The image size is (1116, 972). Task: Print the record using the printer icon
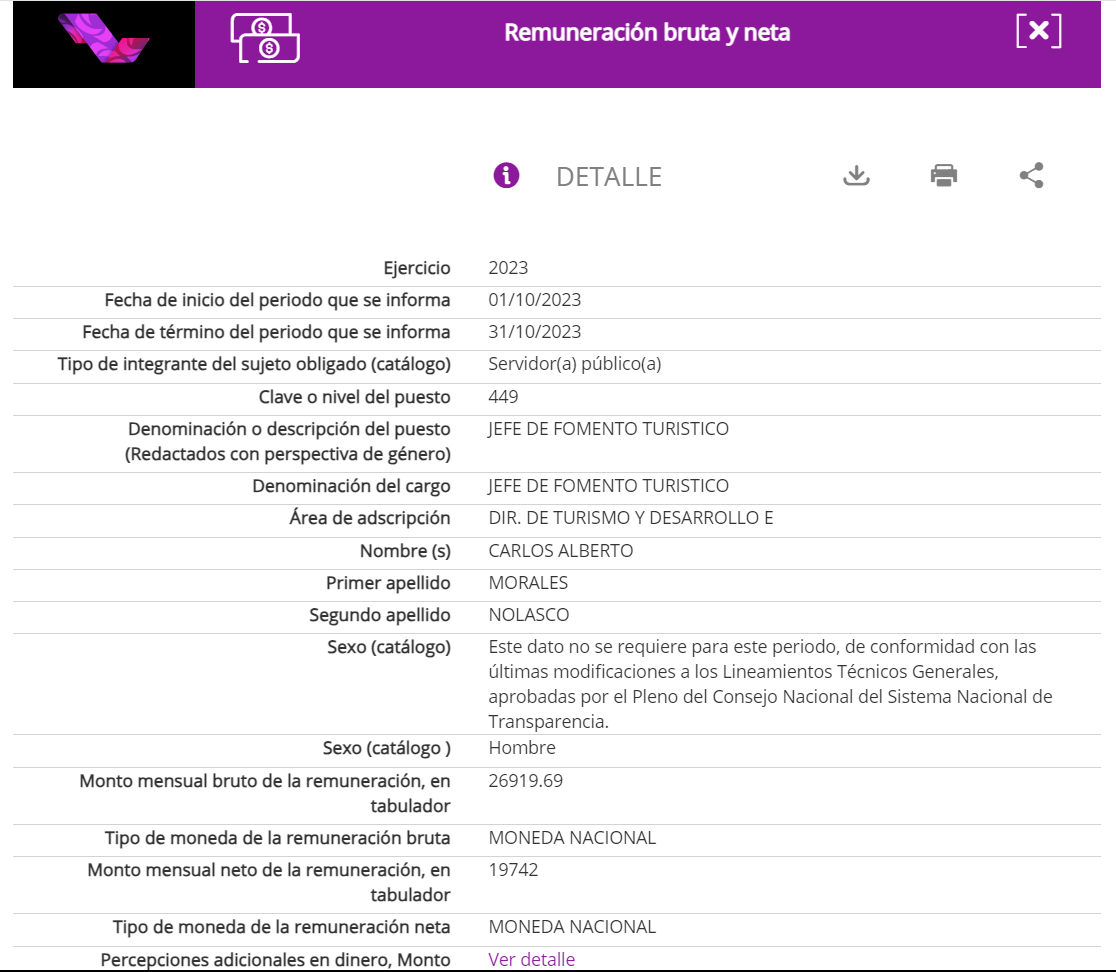coord(943,176)
